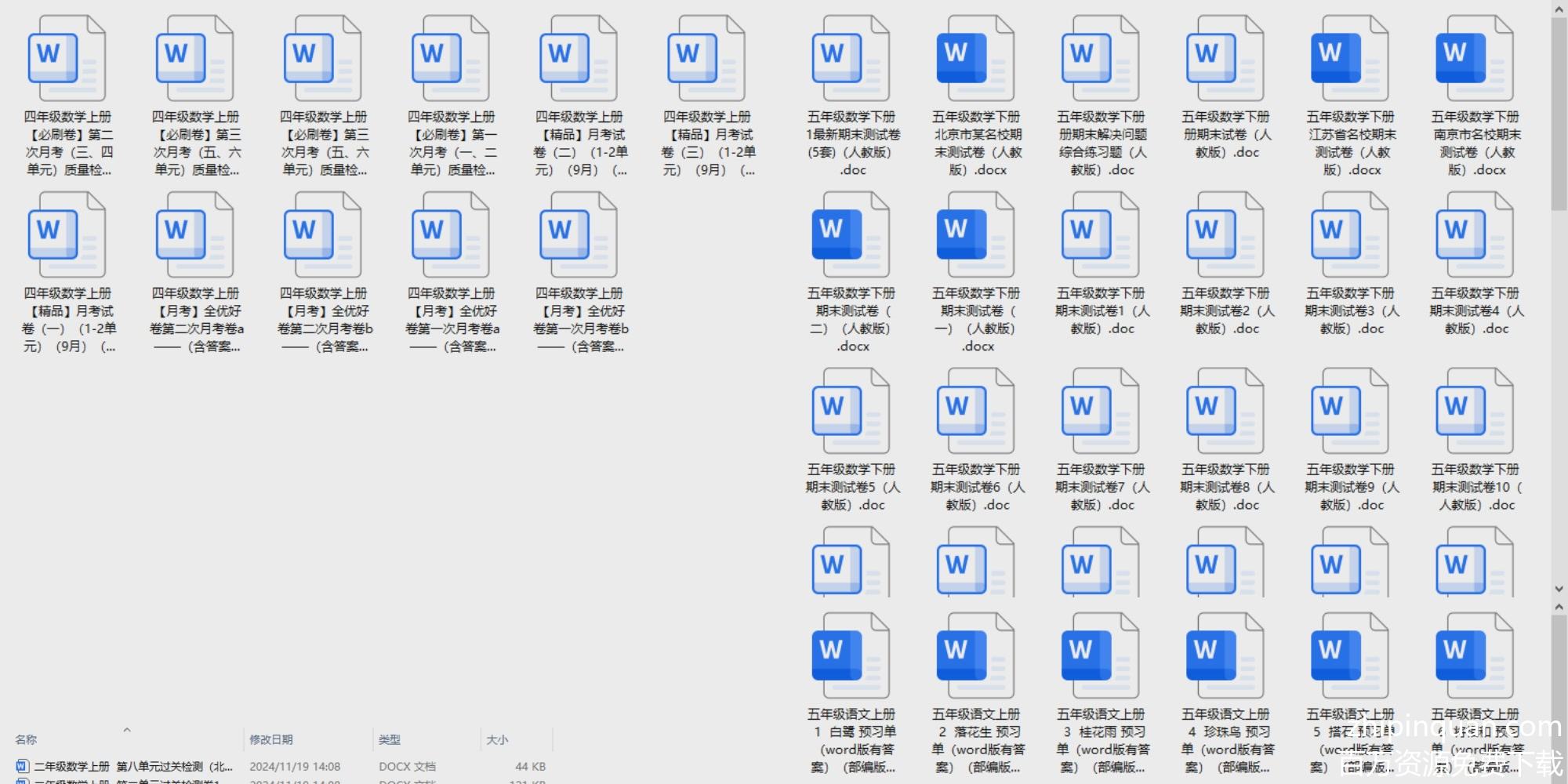Toggle sort direction arrow above 名称
The width and height of the screenshot is (1568, 784).
pyautogui.click(x=127, y=730)
